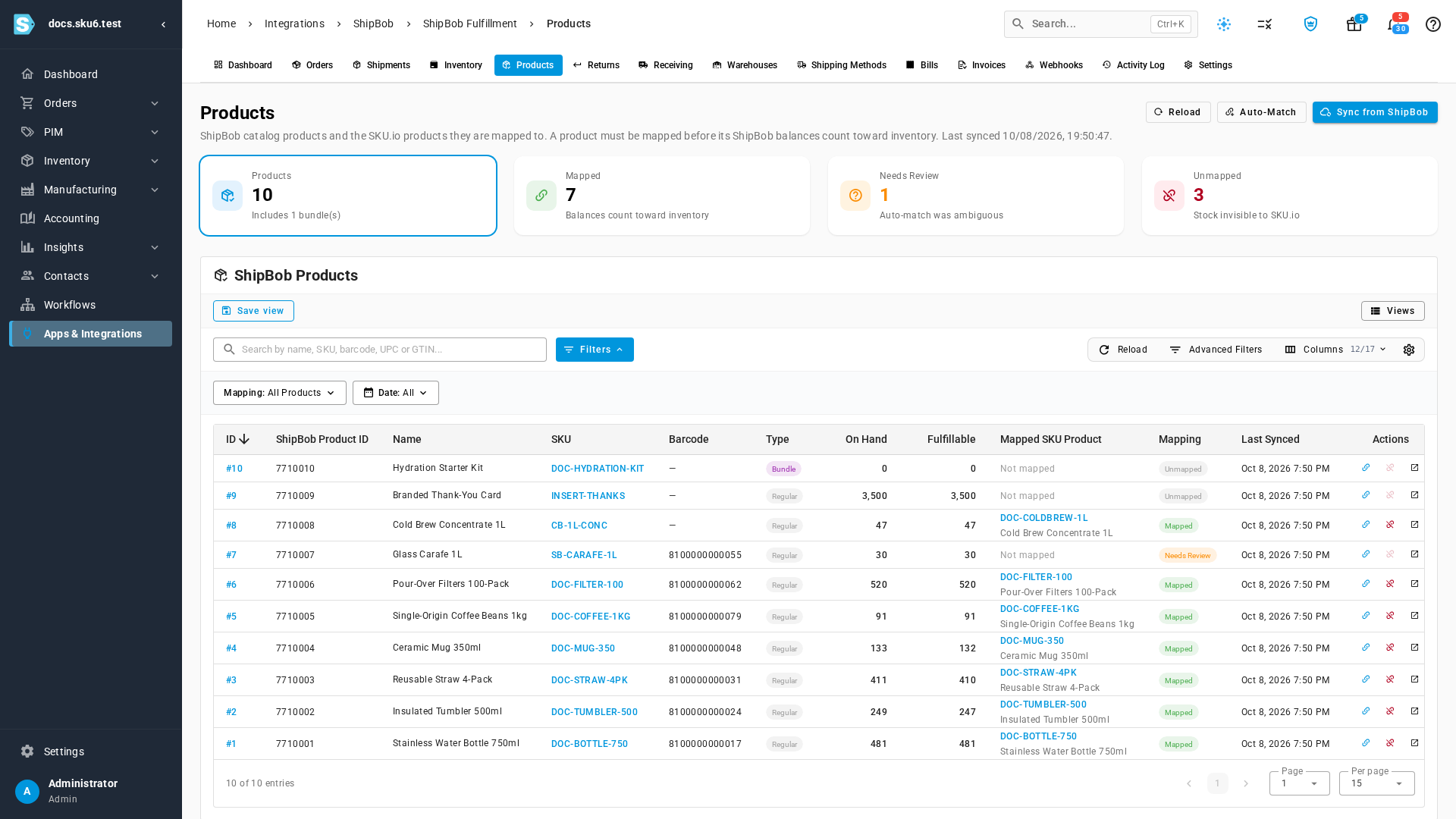Click Sync from ShipBob button

(1375, 112)
